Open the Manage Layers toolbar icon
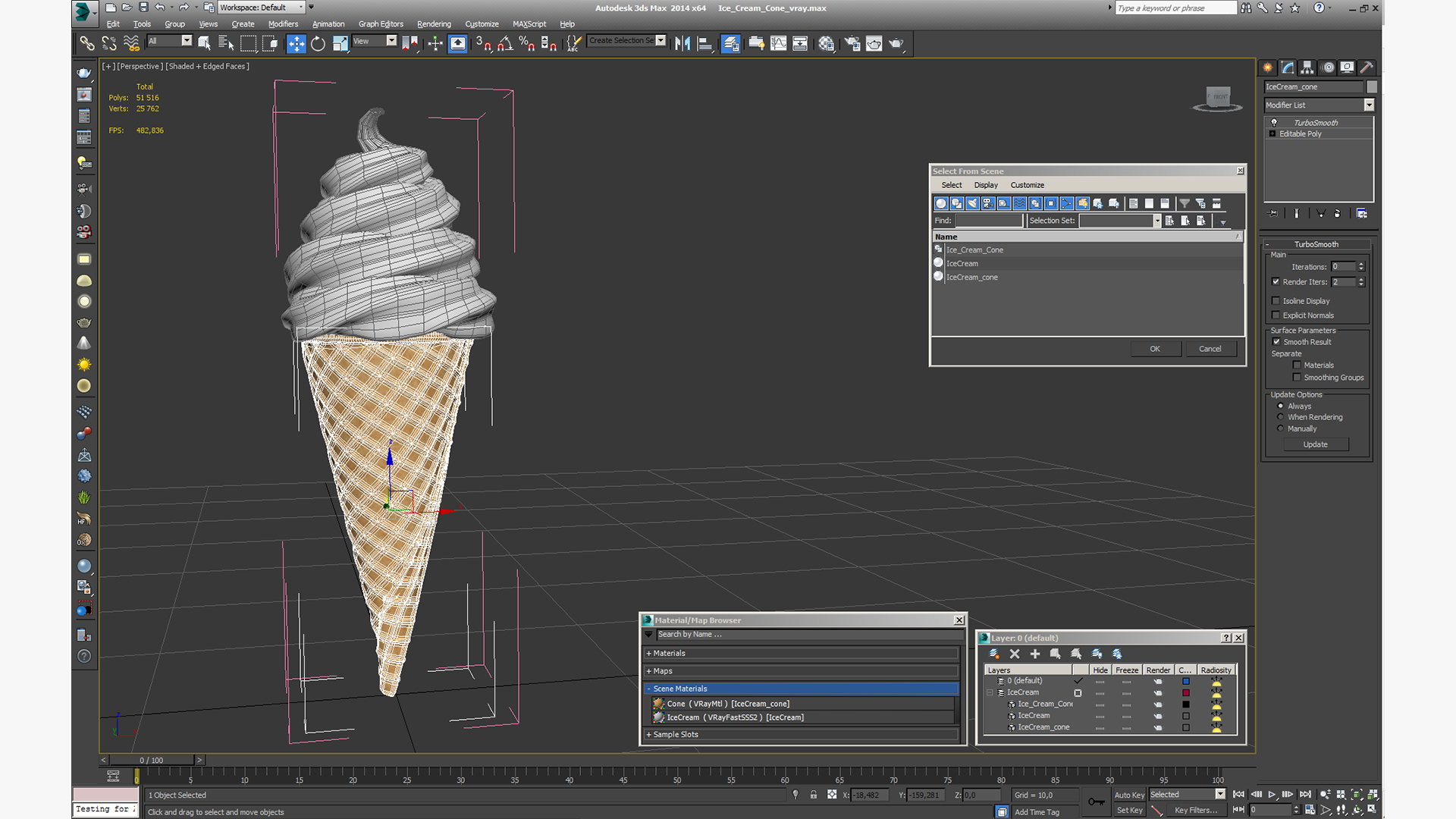Image resolution: width=1456 pixels, height=819 pixels. tap(731, 43)
